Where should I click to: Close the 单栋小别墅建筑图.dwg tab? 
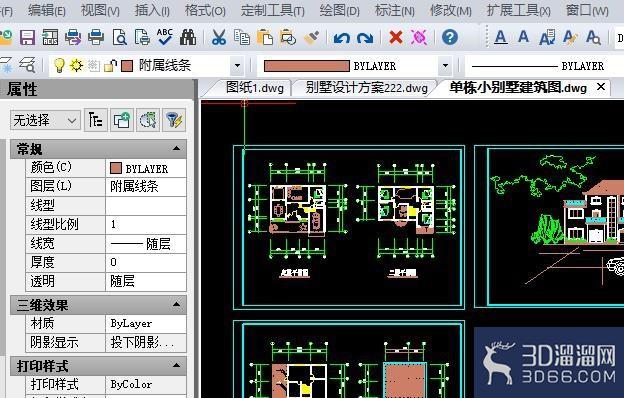point(601,86)
